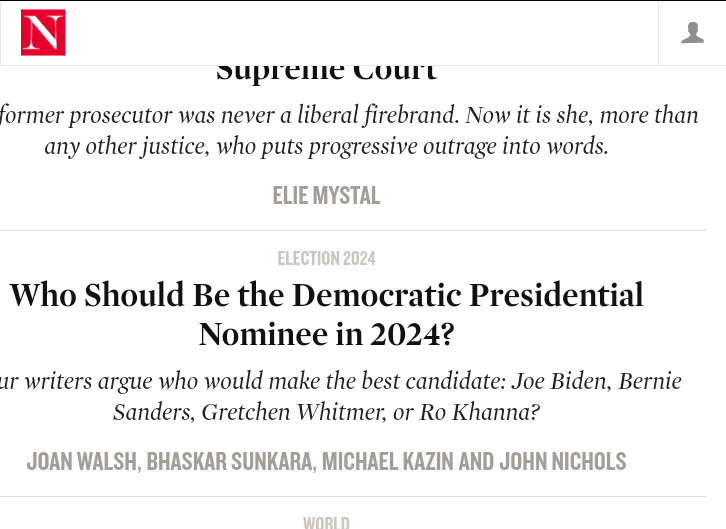View author Joan Walsh's page

83,462
